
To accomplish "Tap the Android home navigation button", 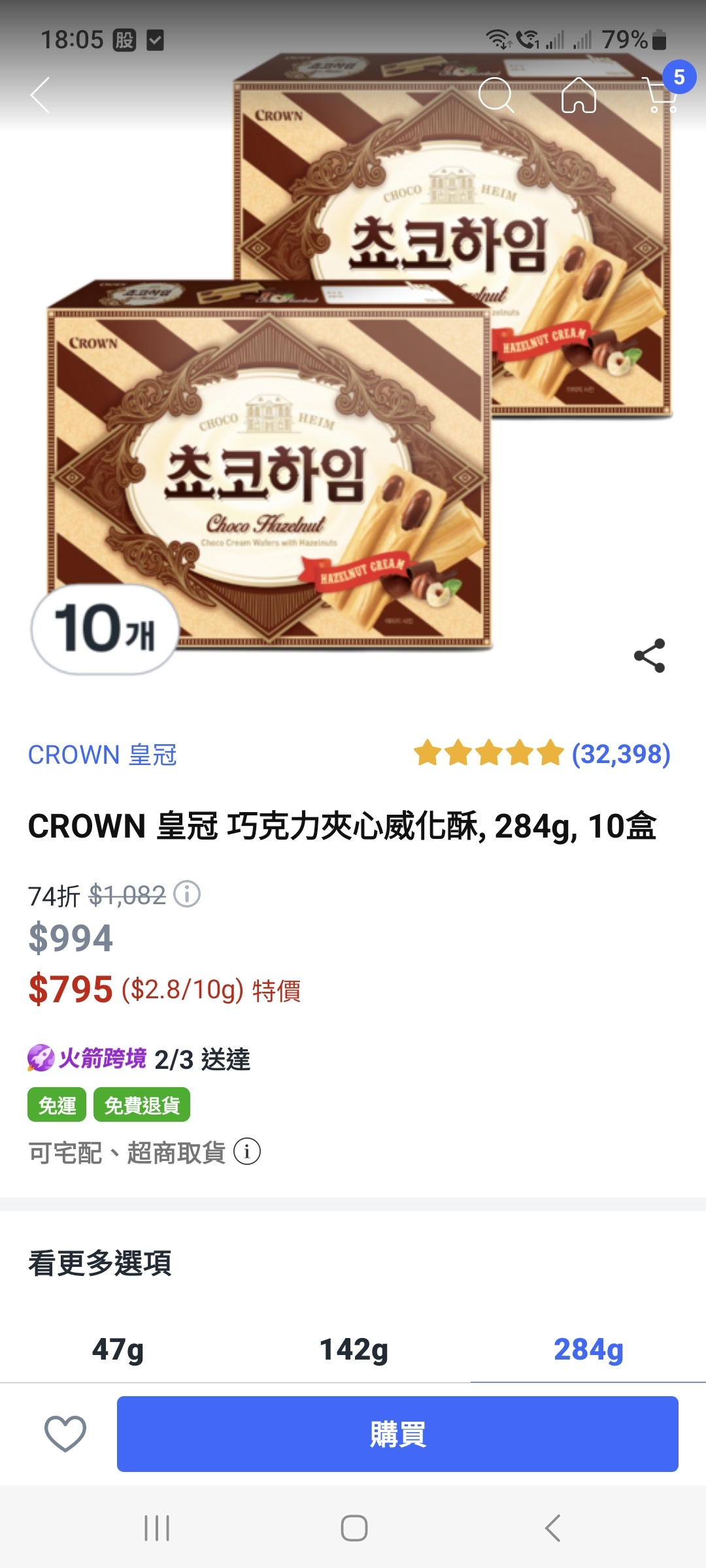I will (x=354, y=1528).
